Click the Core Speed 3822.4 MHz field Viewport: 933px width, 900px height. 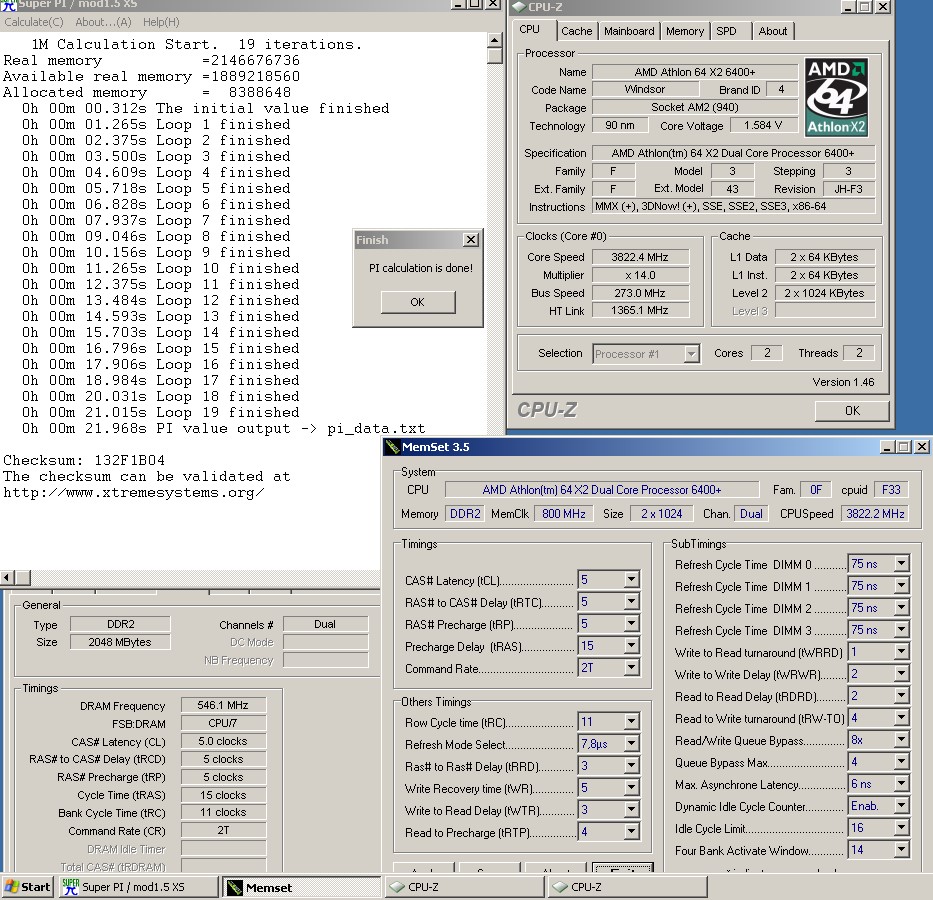click(x=640, y=257)
